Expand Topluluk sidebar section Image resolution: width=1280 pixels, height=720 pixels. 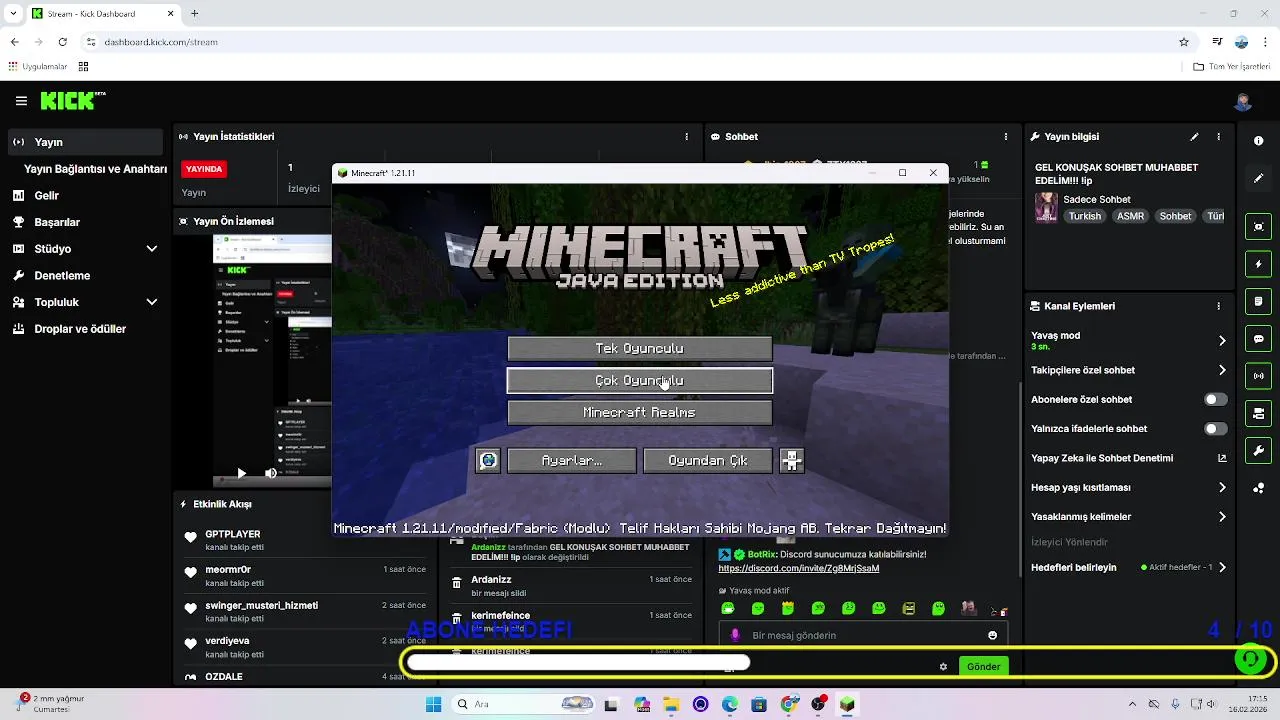tap(152, 302)
